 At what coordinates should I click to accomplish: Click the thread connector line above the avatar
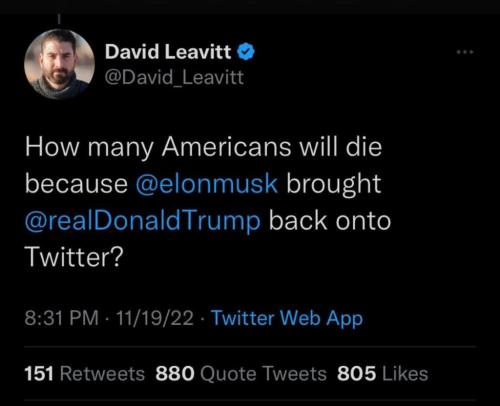tap(59, 19)
